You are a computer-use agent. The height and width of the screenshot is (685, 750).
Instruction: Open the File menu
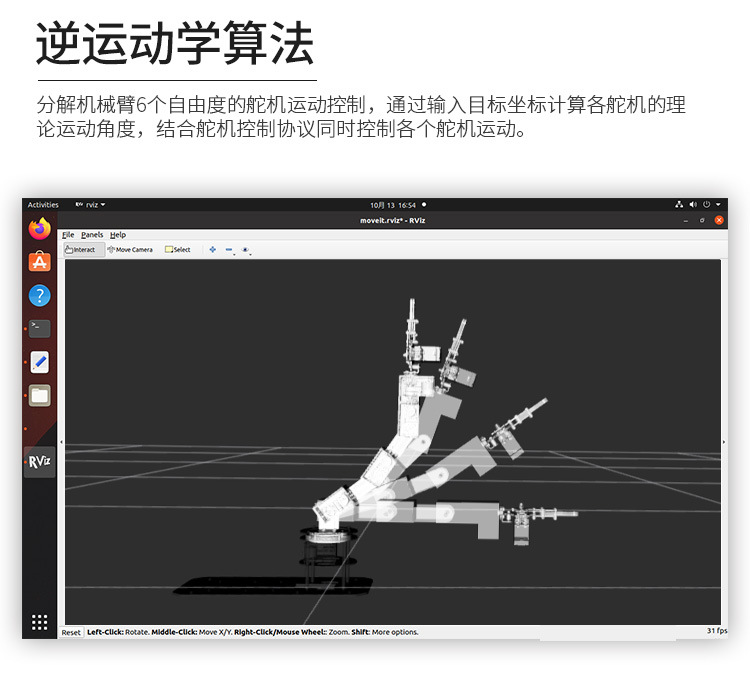68,235
